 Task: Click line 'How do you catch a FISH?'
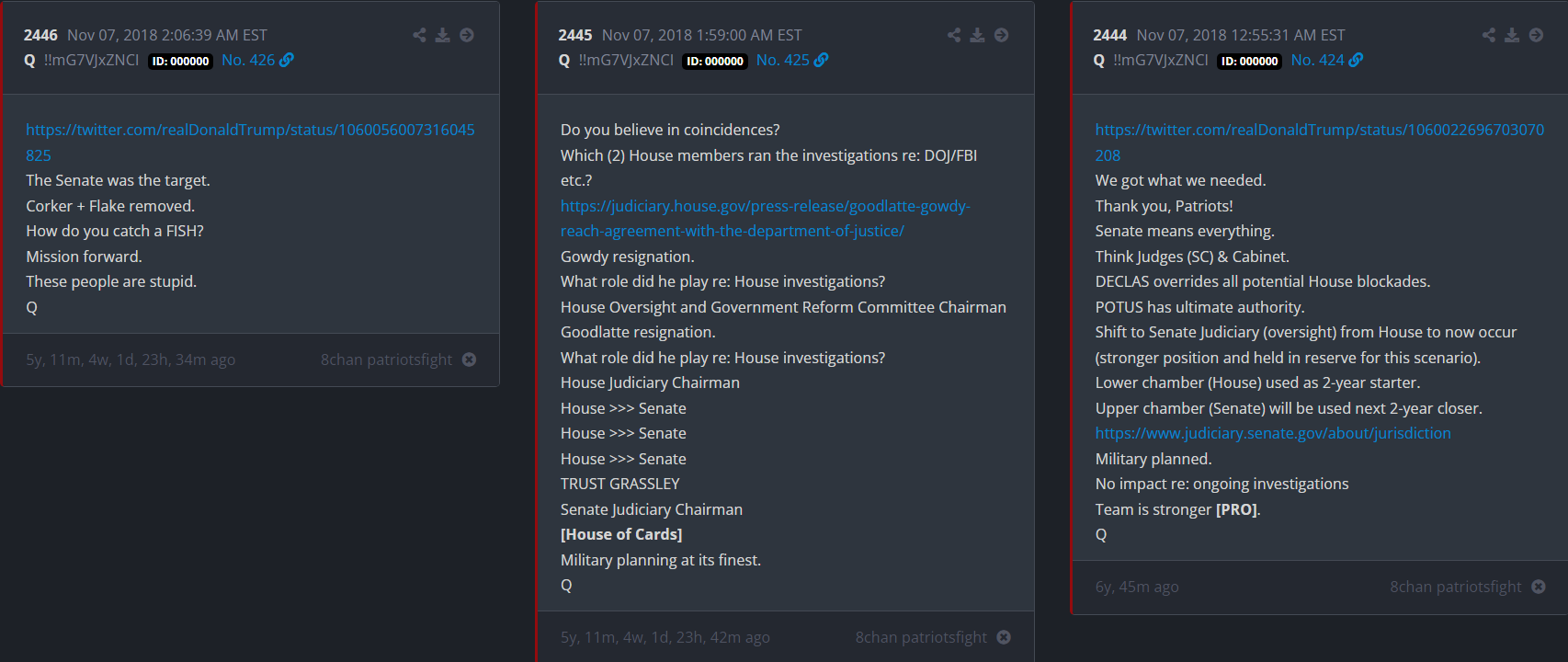tap(115, 231)
